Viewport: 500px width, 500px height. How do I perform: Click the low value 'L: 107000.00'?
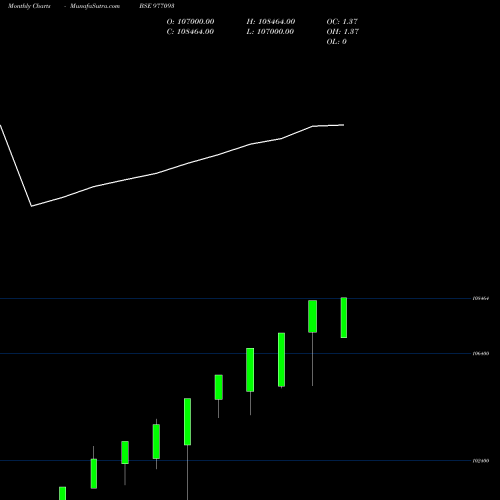click(x=270, y=32)
